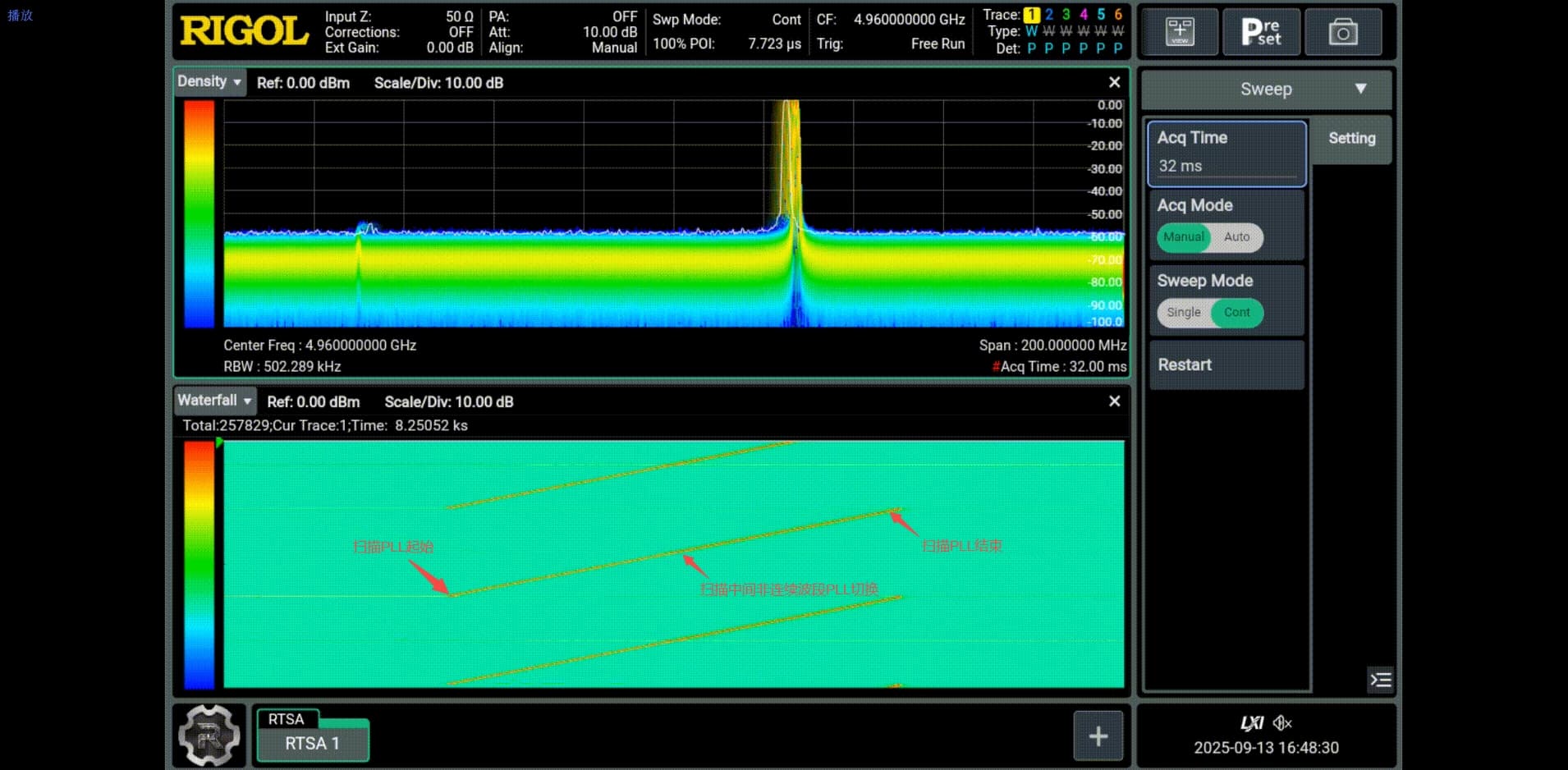Image resolution: width=1568 pixels, height=770 pixels.
Task: Open the Waterfall view type dropdown
Action: [215, 401]
